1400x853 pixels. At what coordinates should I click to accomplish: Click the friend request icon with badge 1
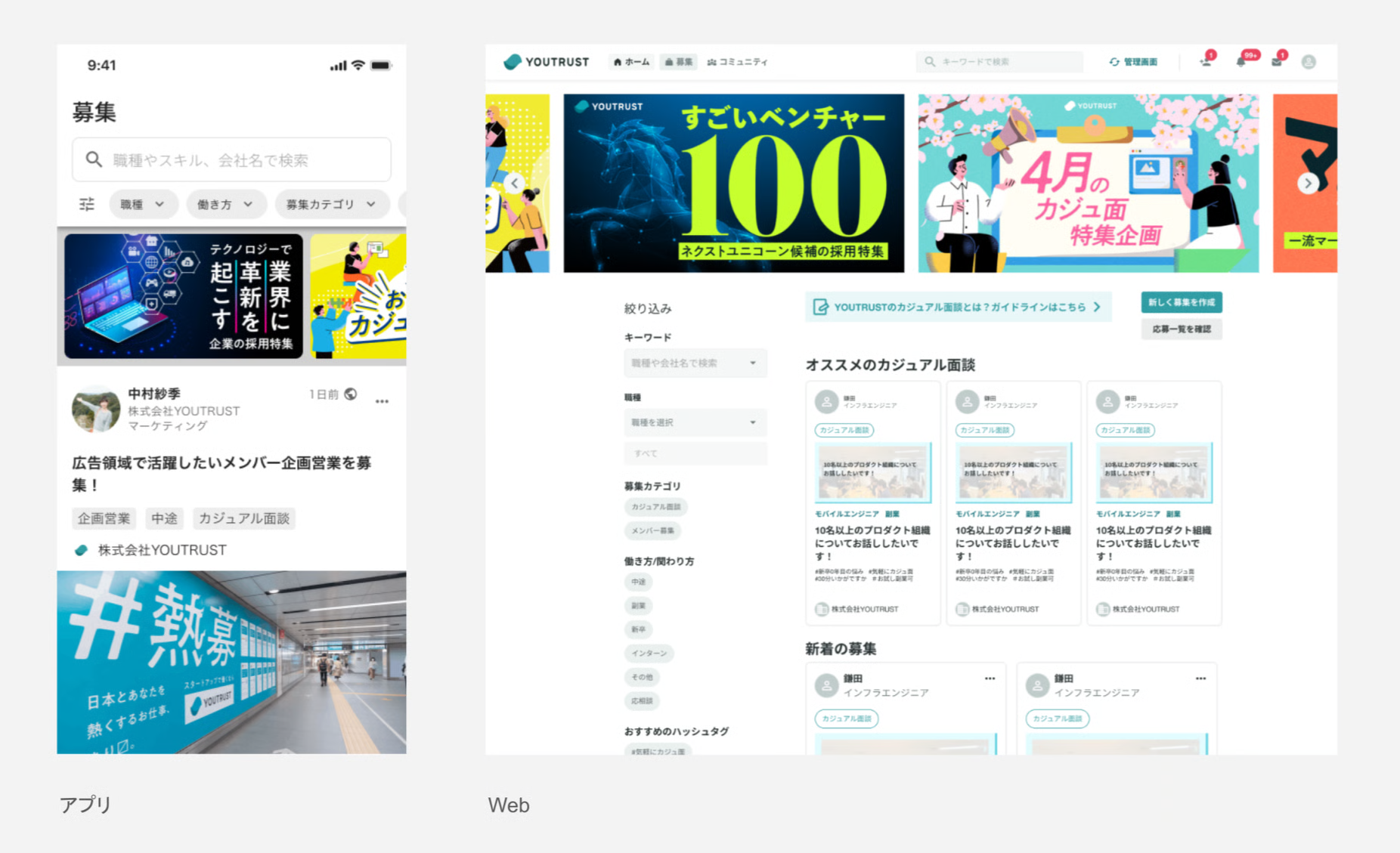pos(1205,62)
